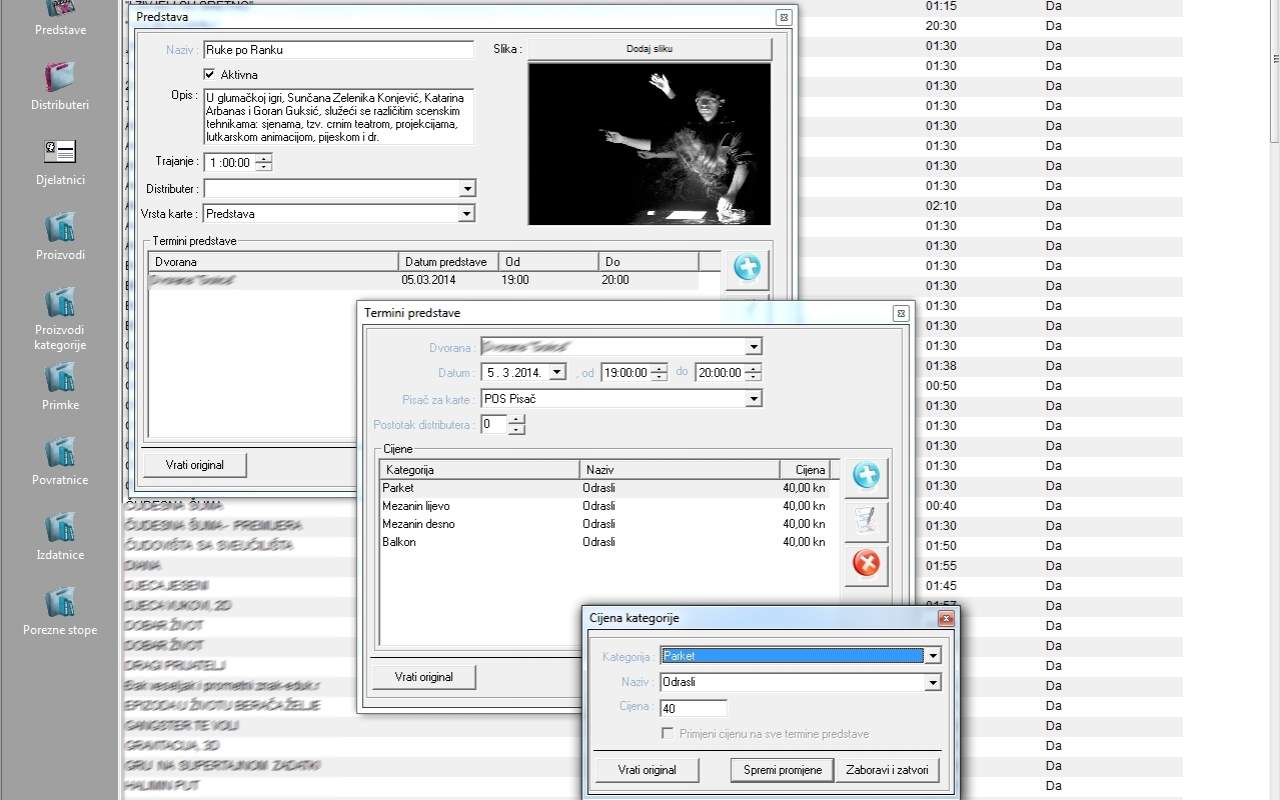This screenshot has width=1280, height=800.
Task: Open the Primke sidebar icon
Action: pos(59,378)
